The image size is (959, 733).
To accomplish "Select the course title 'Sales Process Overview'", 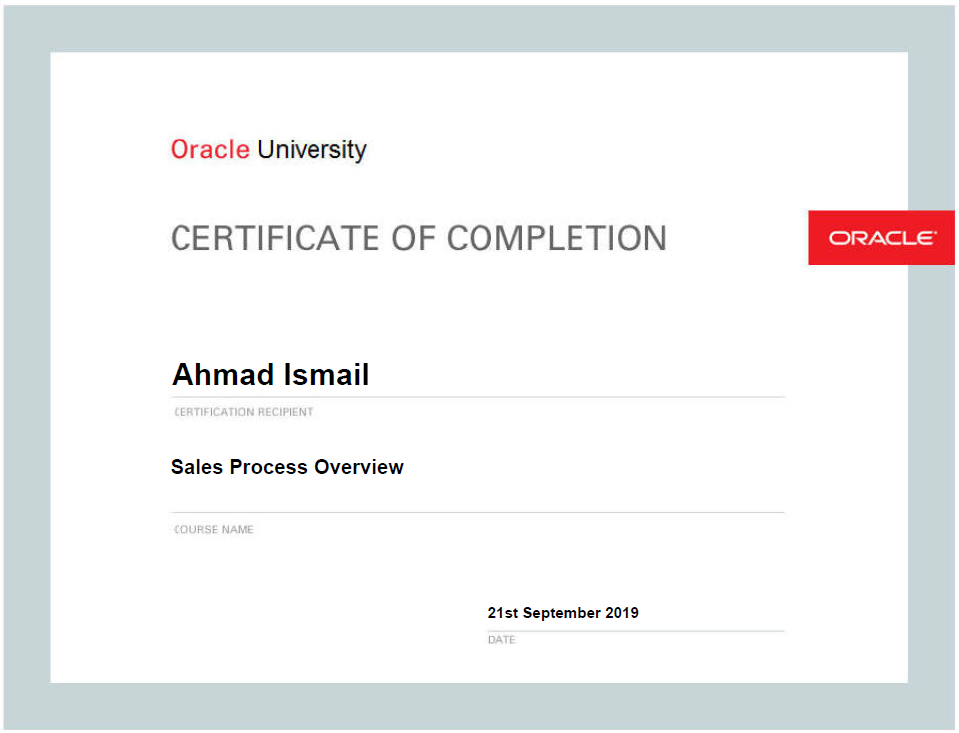I will point(287,467).
